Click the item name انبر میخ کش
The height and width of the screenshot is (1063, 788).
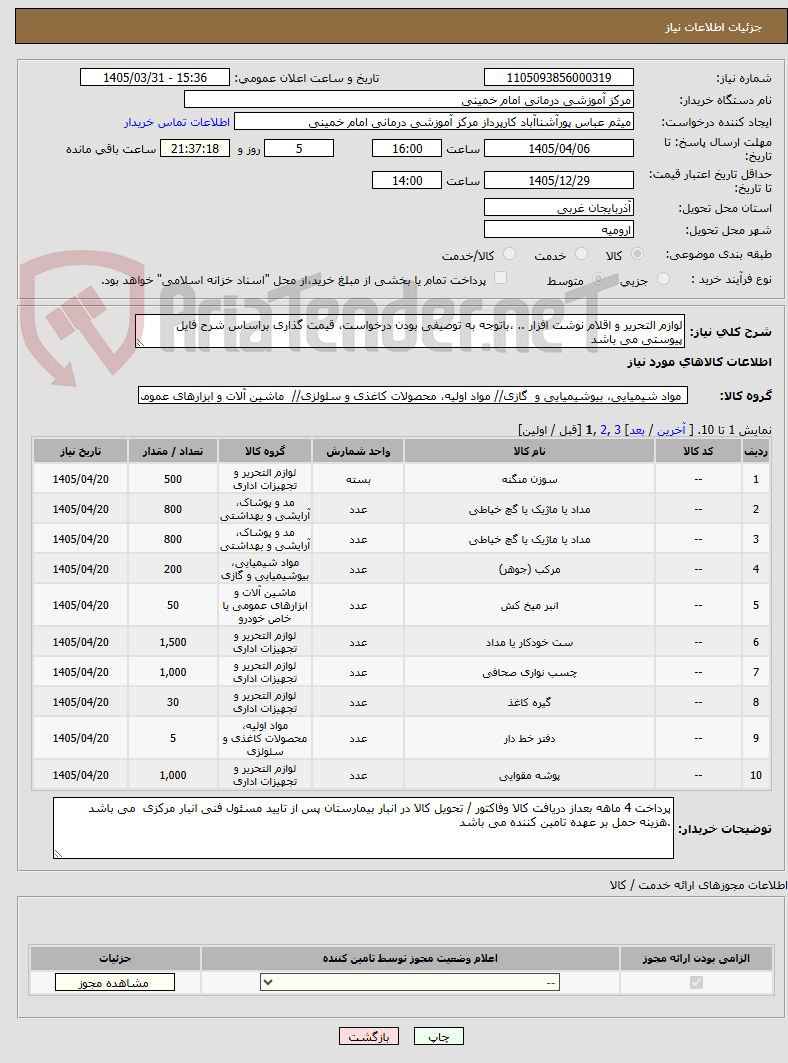coord(530,605)
